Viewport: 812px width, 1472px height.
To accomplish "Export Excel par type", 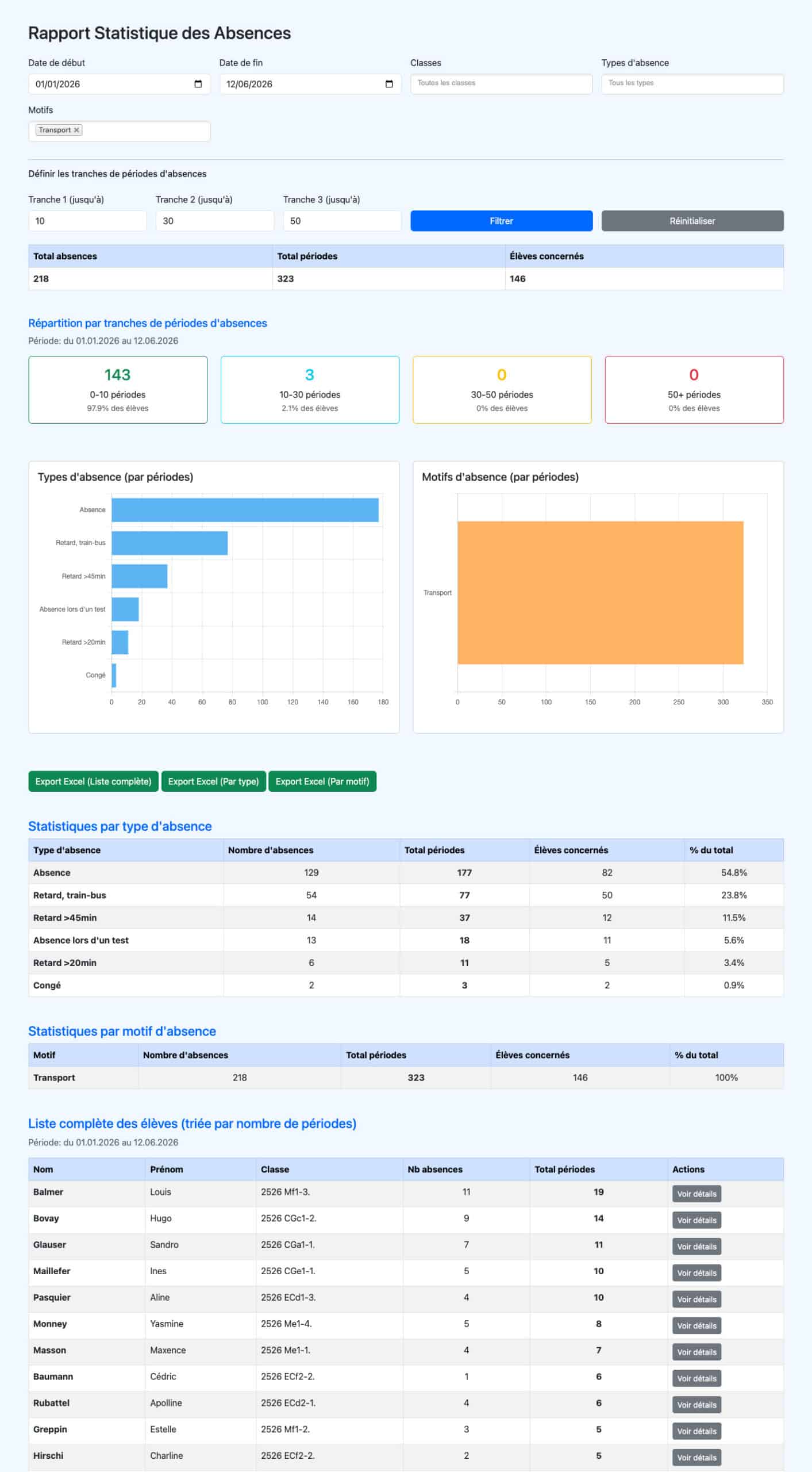I will coord(214,781).
